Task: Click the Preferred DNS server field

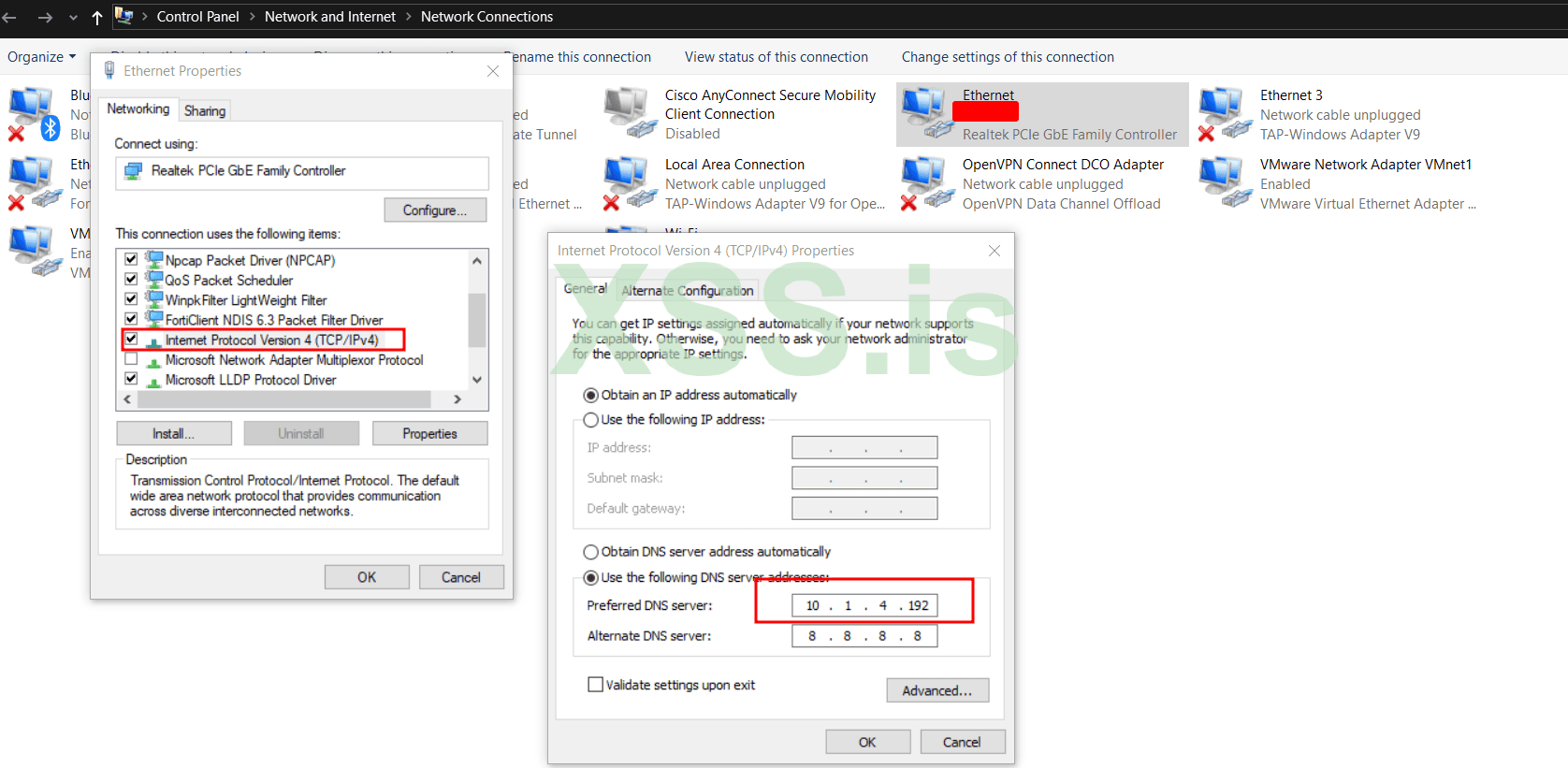Action: 864,605
